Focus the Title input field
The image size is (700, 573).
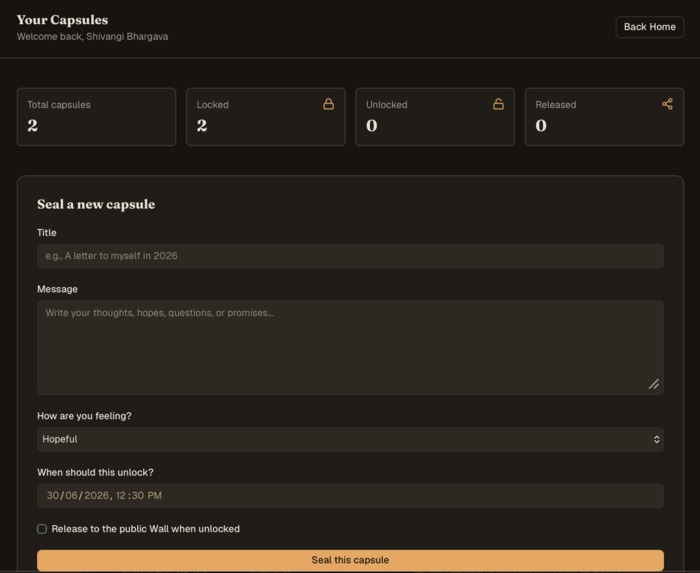pos(350,256)
